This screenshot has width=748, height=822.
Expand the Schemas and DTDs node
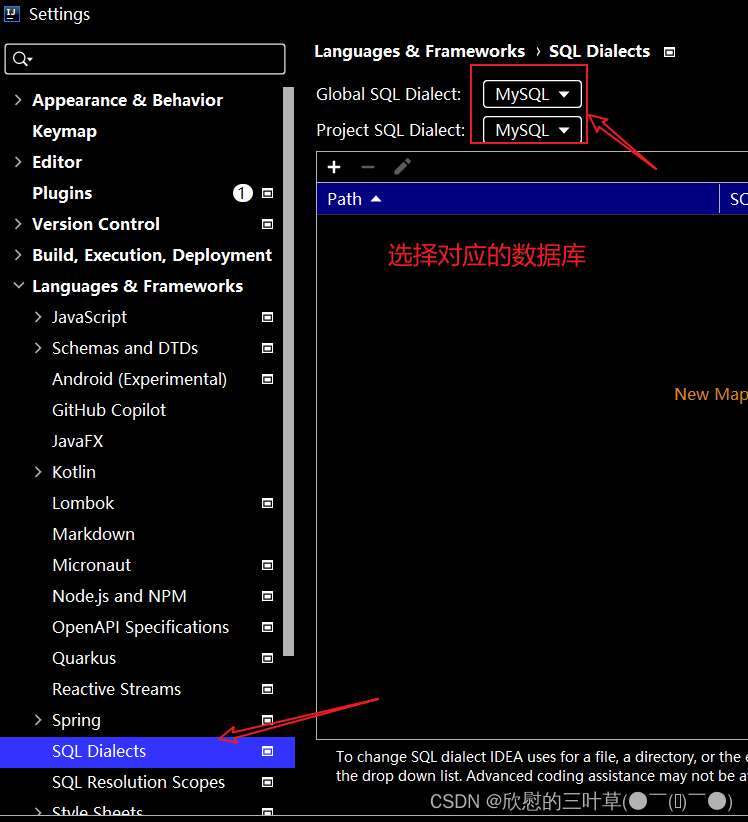click(x=38, y=348)
